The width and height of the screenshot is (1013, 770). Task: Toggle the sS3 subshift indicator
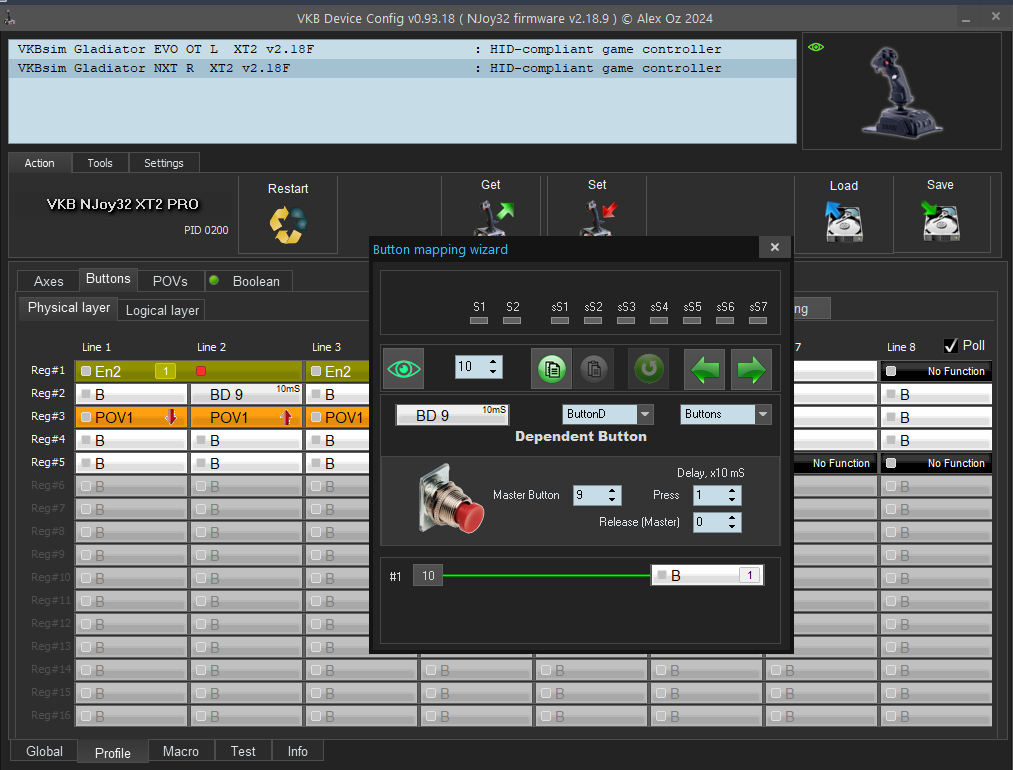[626, 320]
